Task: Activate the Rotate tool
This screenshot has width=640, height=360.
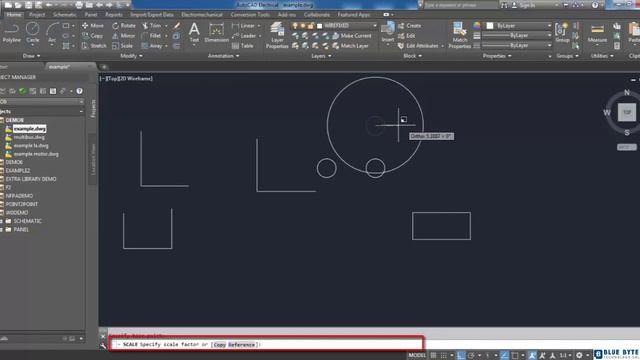Action: (x=123, y=25)
